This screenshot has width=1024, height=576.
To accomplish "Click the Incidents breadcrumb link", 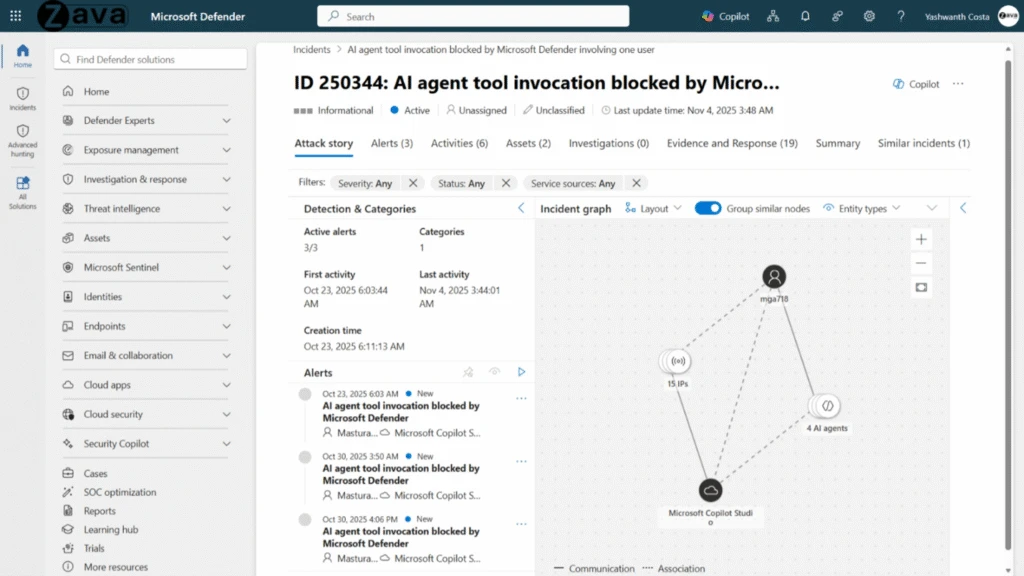I will click(312, 49).
